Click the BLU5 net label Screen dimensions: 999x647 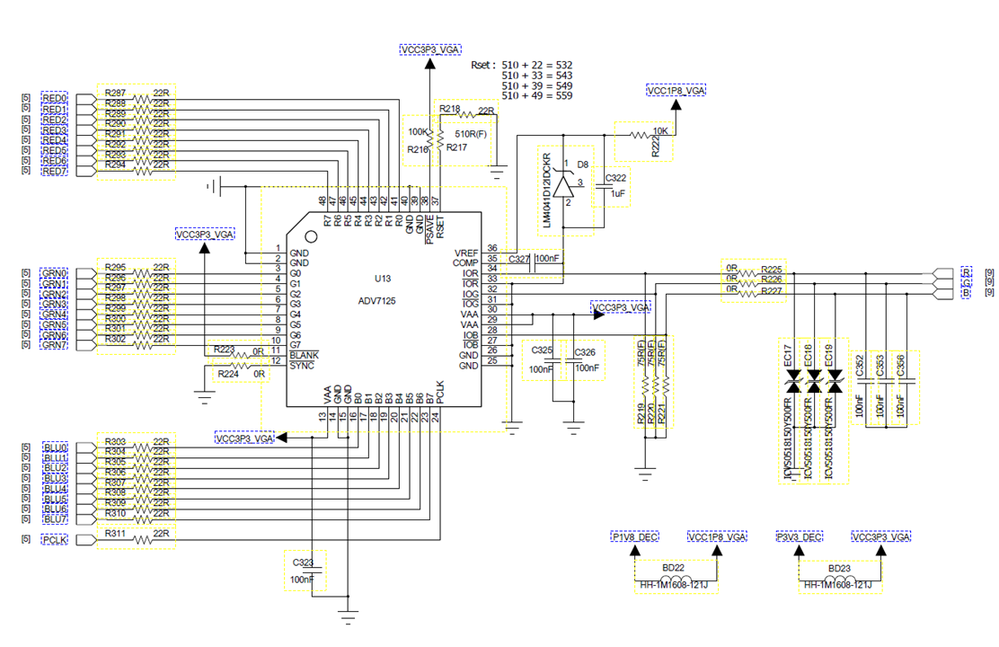click(x=55, y=499)
